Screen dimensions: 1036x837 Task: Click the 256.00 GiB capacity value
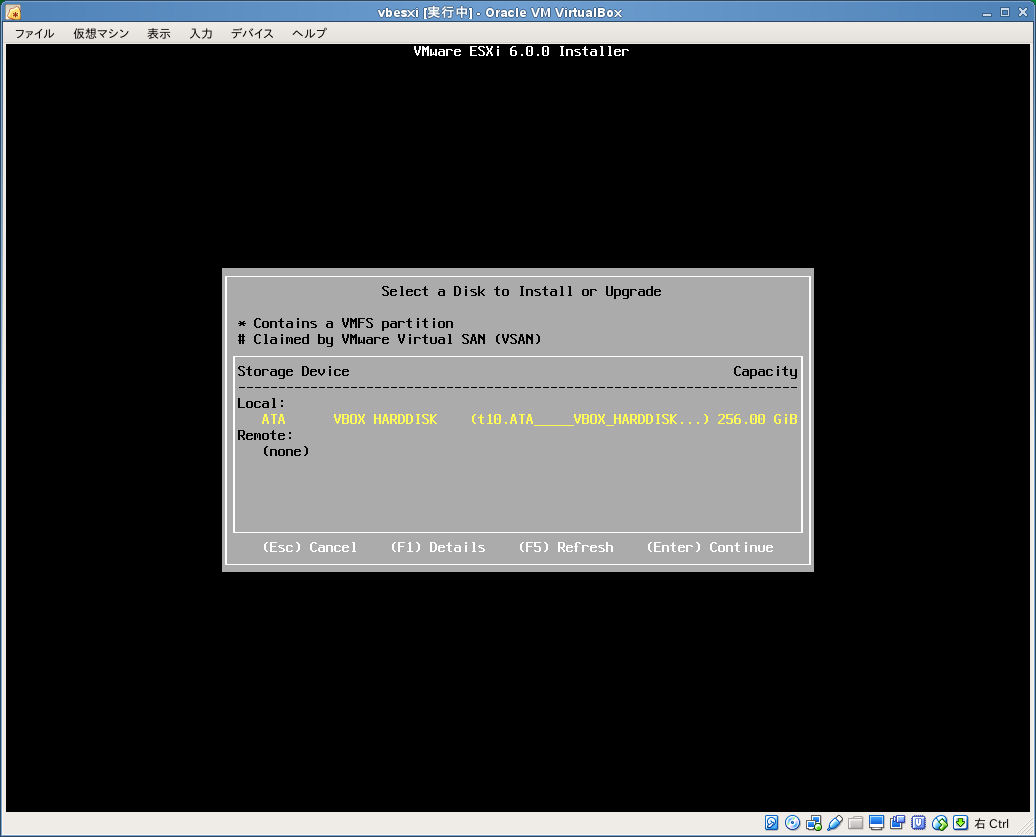point(757,419)
